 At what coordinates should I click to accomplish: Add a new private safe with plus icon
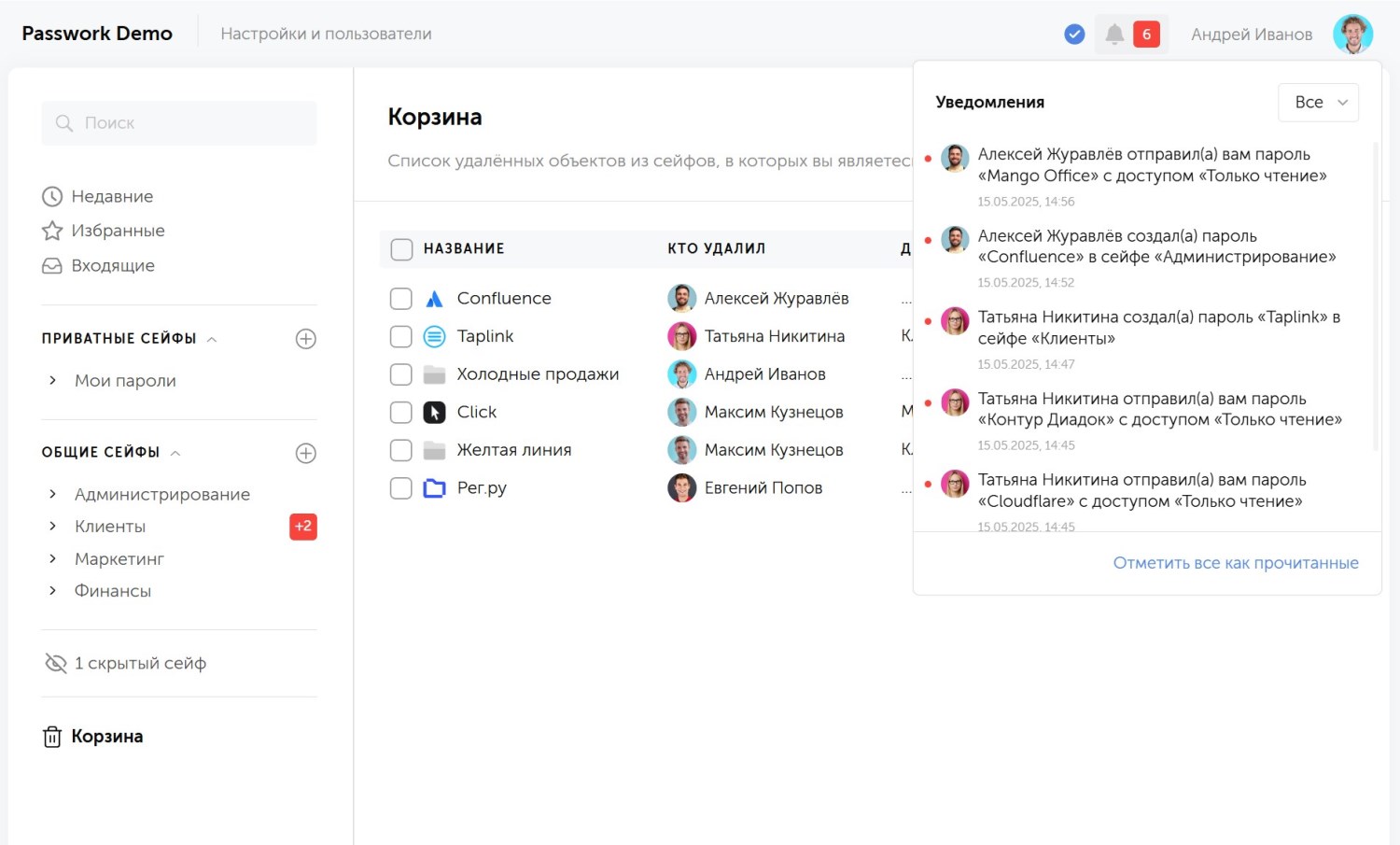coord(305,339)
